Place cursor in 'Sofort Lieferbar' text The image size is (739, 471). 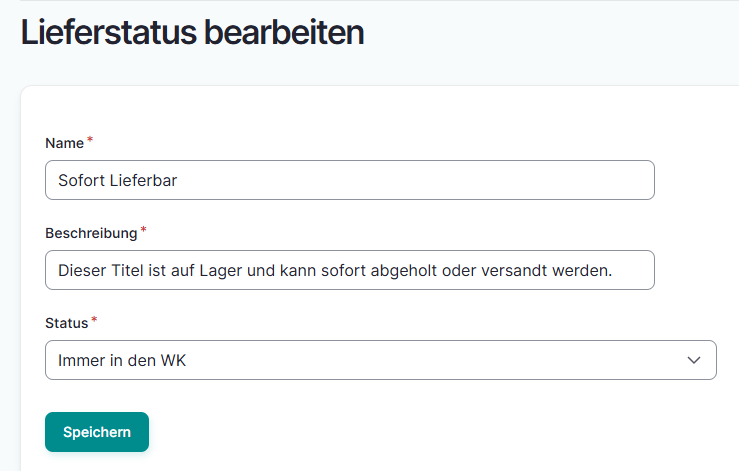(x=118, y=181)
